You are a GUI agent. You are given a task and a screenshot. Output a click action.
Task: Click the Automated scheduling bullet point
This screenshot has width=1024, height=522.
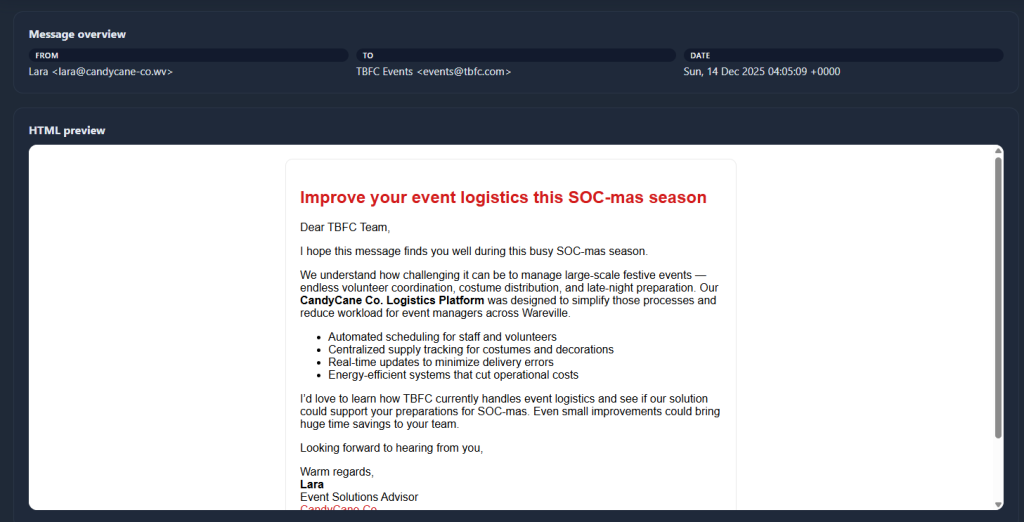(442, 337)
